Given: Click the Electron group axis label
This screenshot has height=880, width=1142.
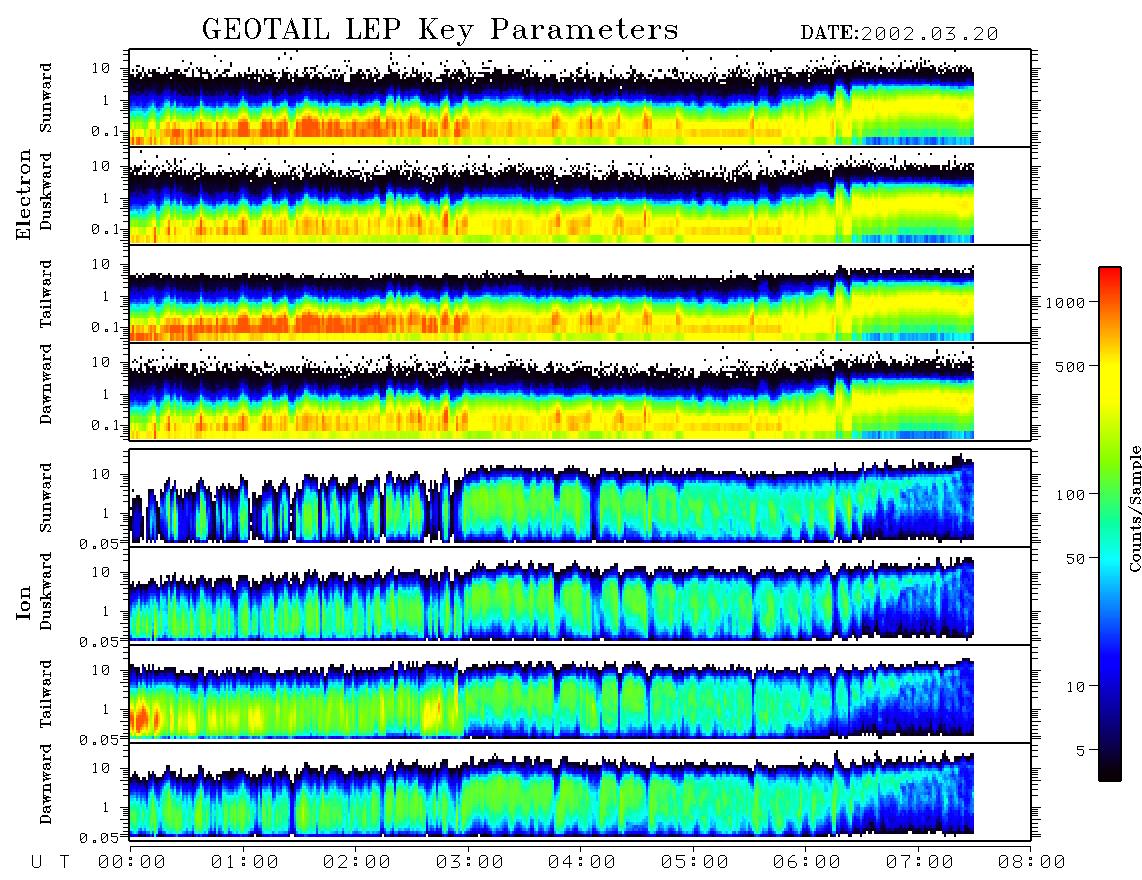Looking at the screenshot, I should click(24, 194).
